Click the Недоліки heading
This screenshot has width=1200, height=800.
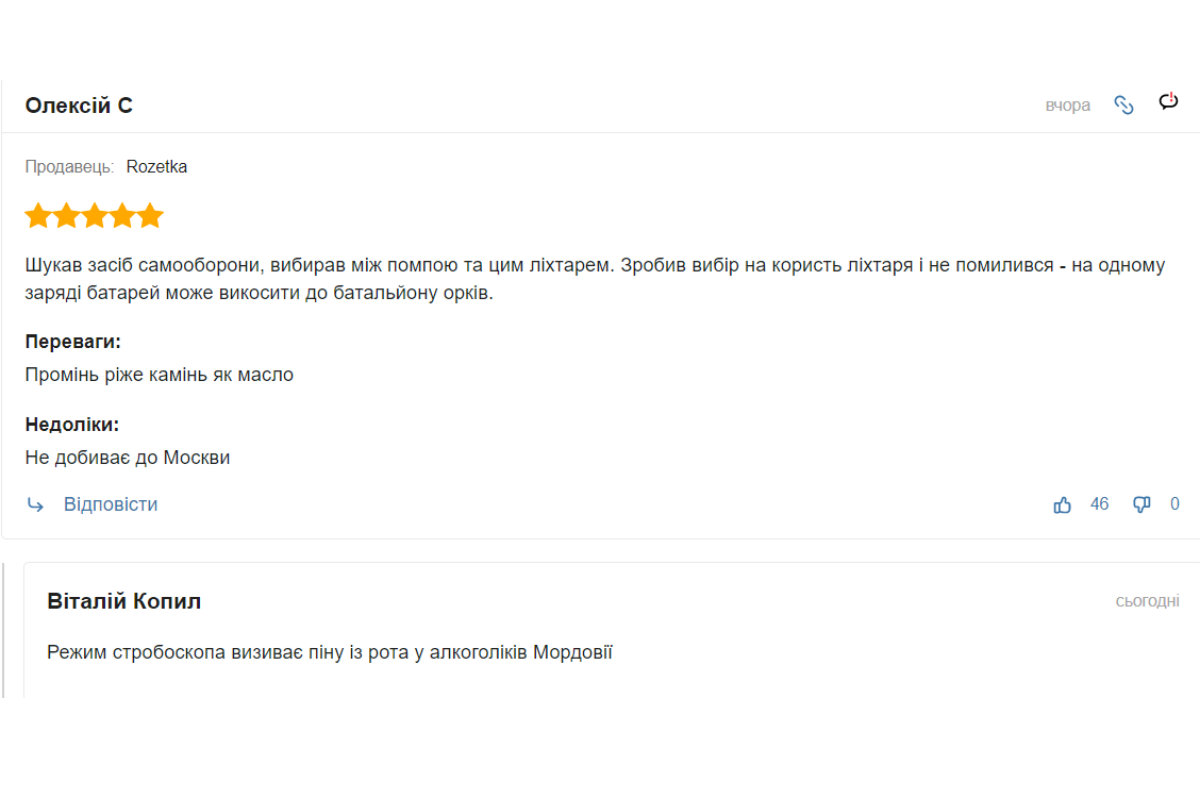click(x=72, y=424)
